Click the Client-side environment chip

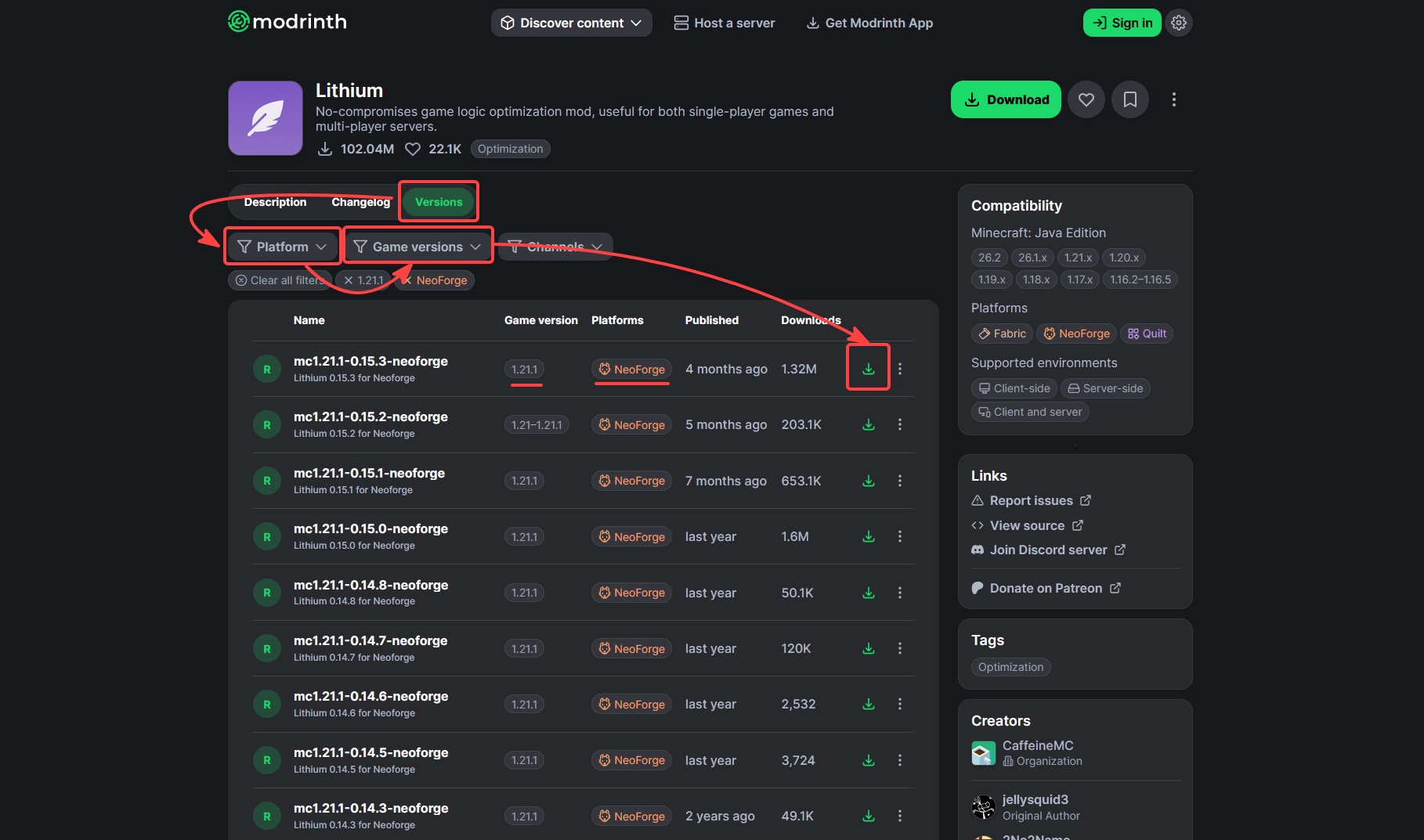[1014, 388]
